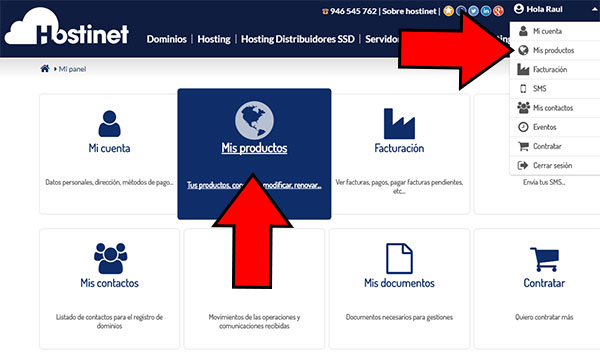Click the globe icon beside Mis productos in dropdown

[523, 50]
